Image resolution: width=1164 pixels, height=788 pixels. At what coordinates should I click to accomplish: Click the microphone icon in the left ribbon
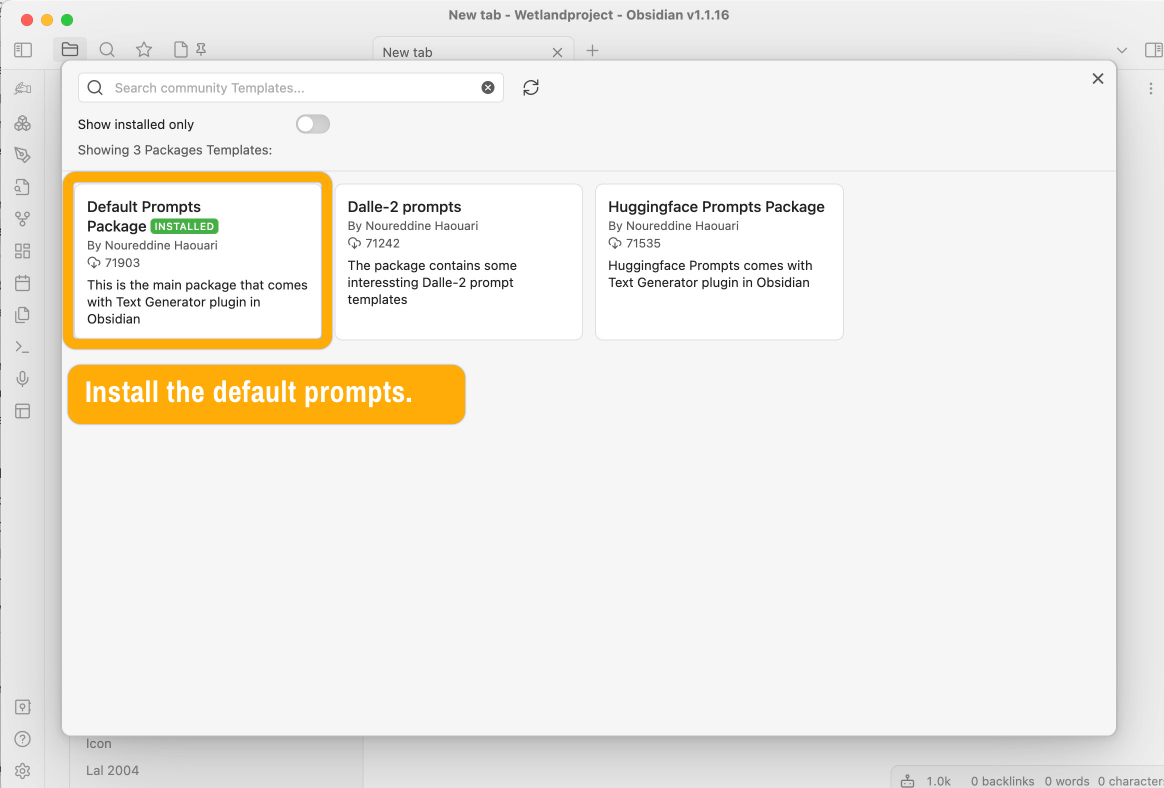[22, 378]
